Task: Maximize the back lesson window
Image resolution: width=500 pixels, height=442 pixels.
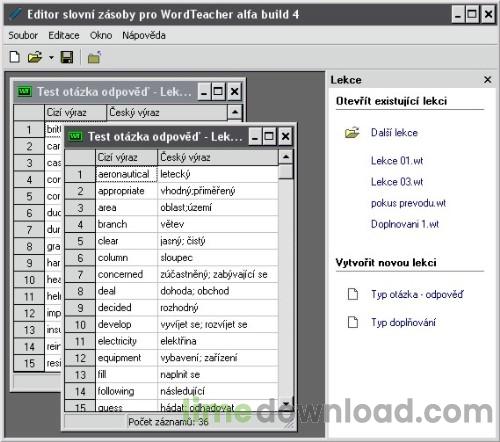Action: click(218, 91)
